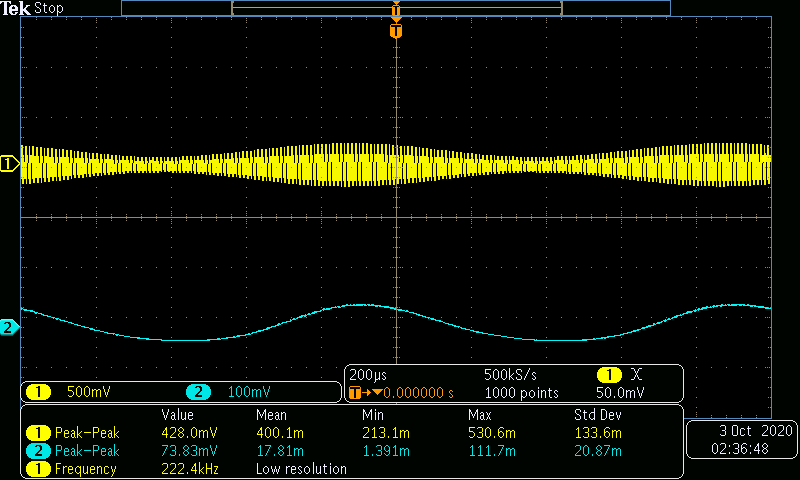Click the Max column header
Screen dimensions: 800x480
click(480, 415)
